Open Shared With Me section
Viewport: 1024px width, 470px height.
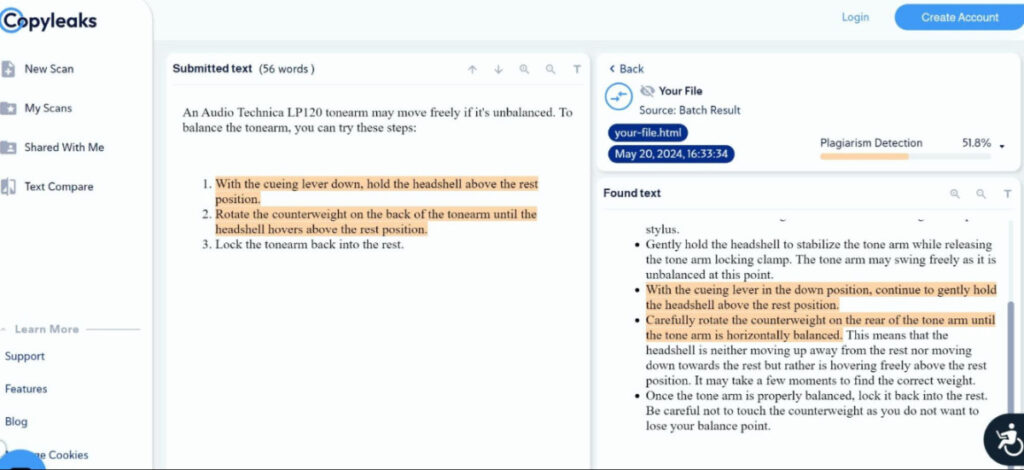click(x=64, y=147)
